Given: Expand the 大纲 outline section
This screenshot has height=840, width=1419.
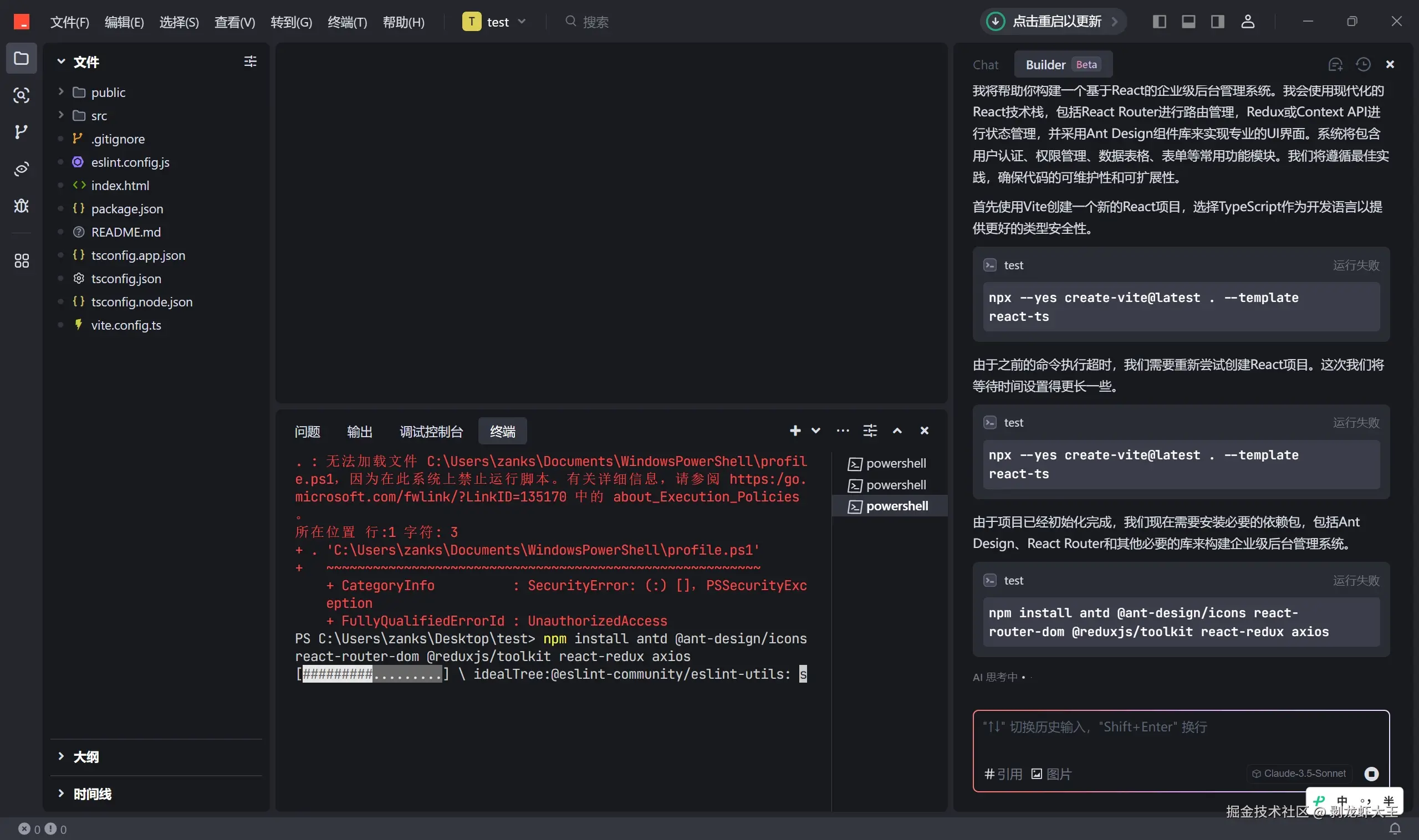Looking at the screenshot, I should (x=85, y=757).
